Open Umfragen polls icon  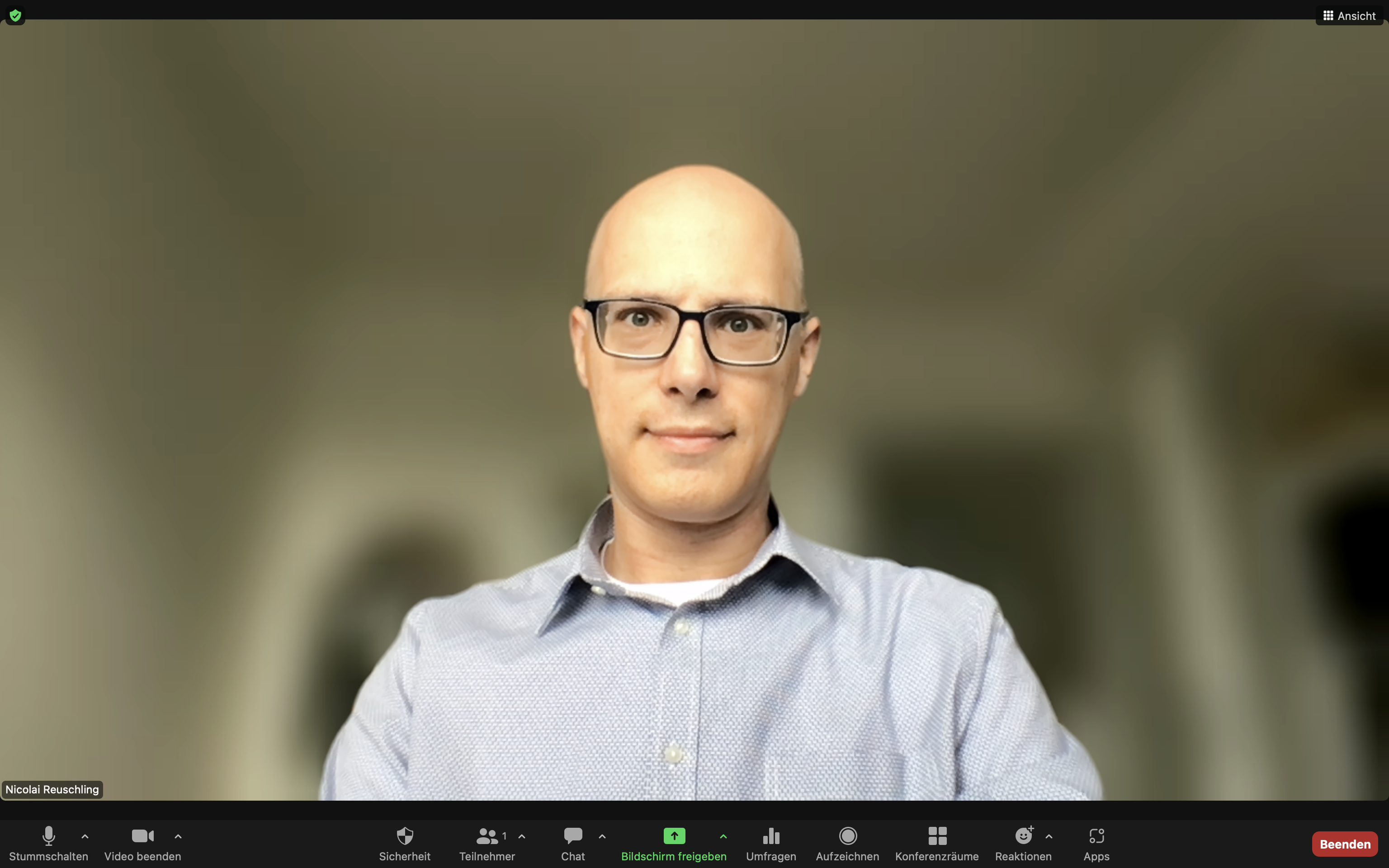(771, 842)
